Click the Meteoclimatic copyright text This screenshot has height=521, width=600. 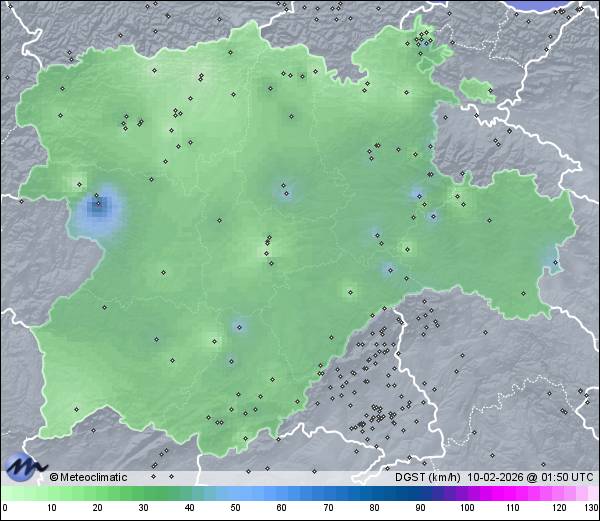point(89,477)
